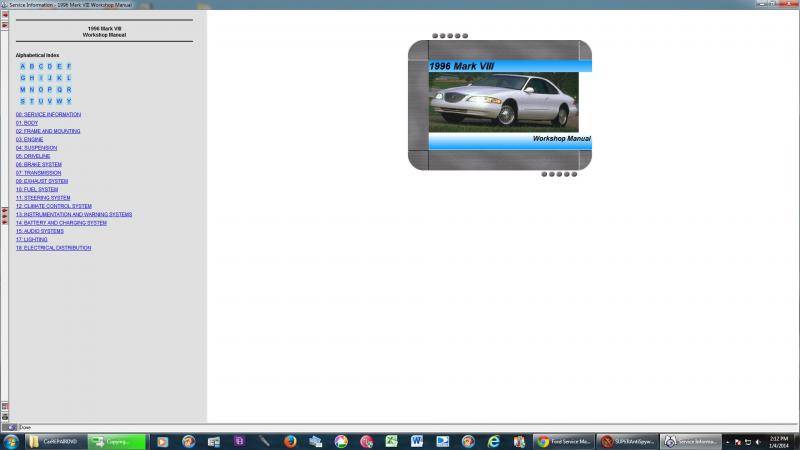This screenshot has height=450, width=800.
Task: Show the Copying progress taskbar window
Action: [x=116, y=441]
